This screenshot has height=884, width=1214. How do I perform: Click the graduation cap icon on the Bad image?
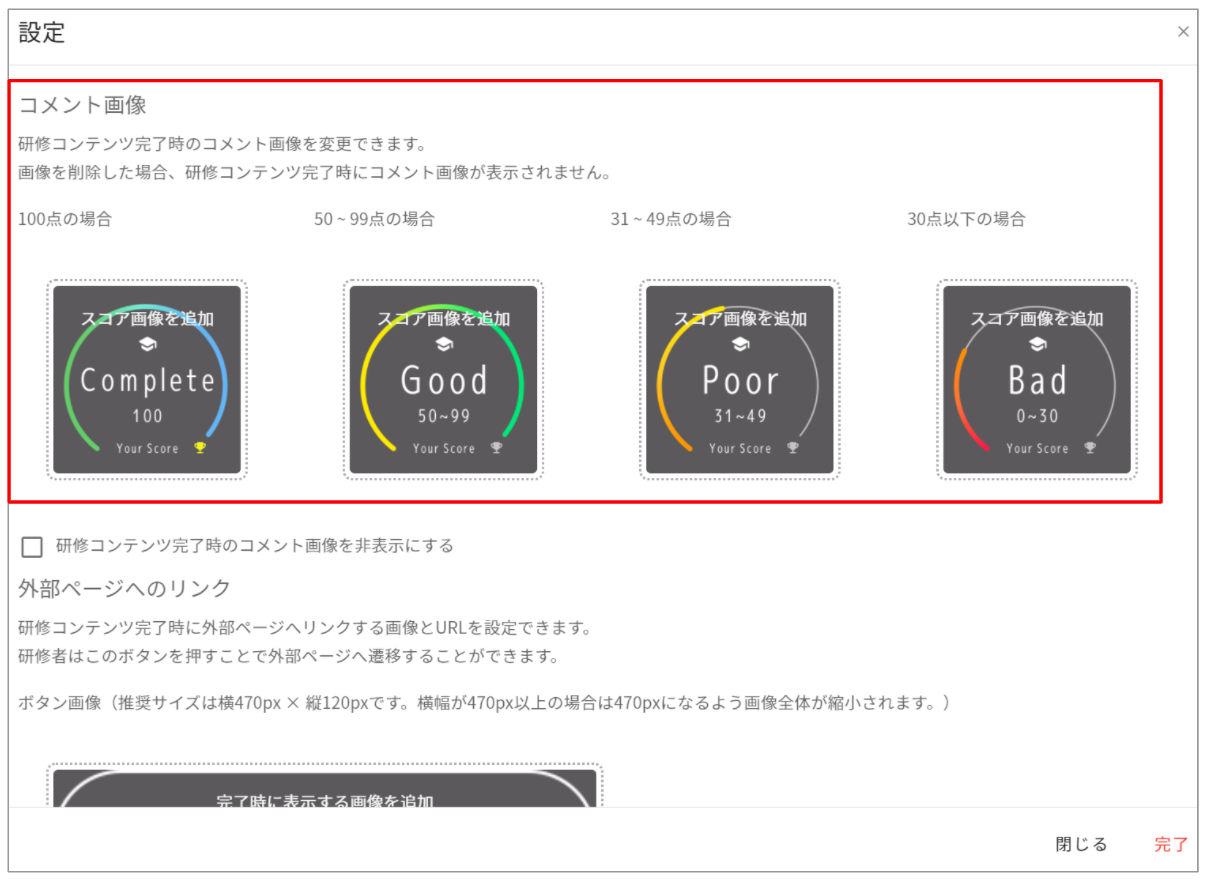[1038, 344]
